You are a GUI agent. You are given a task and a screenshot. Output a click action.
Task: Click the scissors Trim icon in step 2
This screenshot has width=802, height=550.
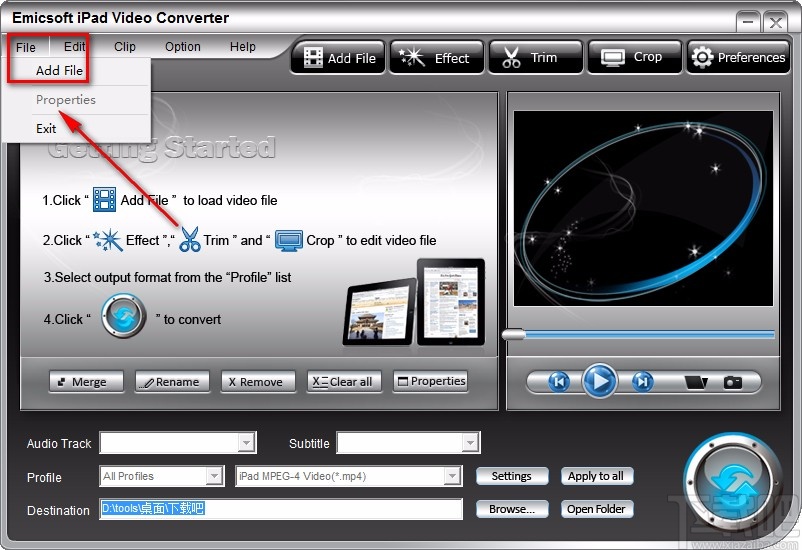(x=190, y=239)
